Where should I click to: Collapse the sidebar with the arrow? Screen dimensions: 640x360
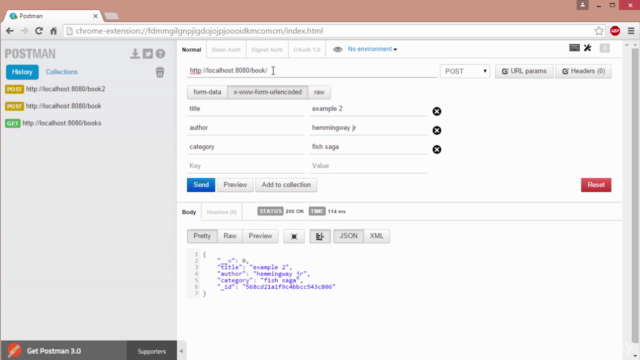(x=181, y=351)
